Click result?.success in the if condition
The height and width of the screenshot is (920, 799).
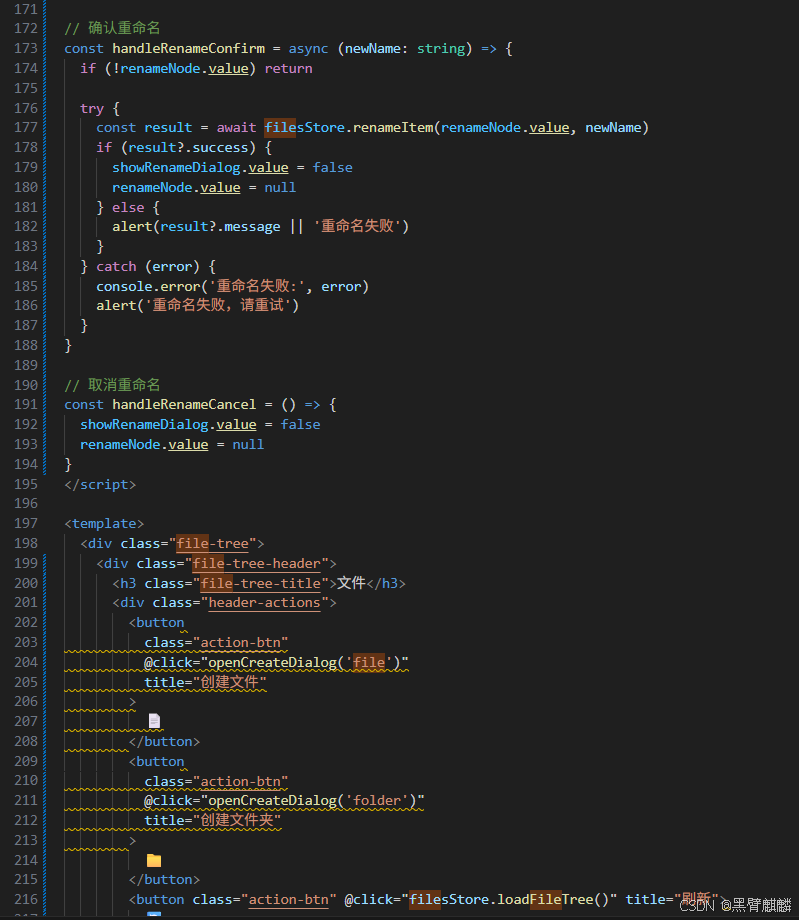click(x=188, y=147)
